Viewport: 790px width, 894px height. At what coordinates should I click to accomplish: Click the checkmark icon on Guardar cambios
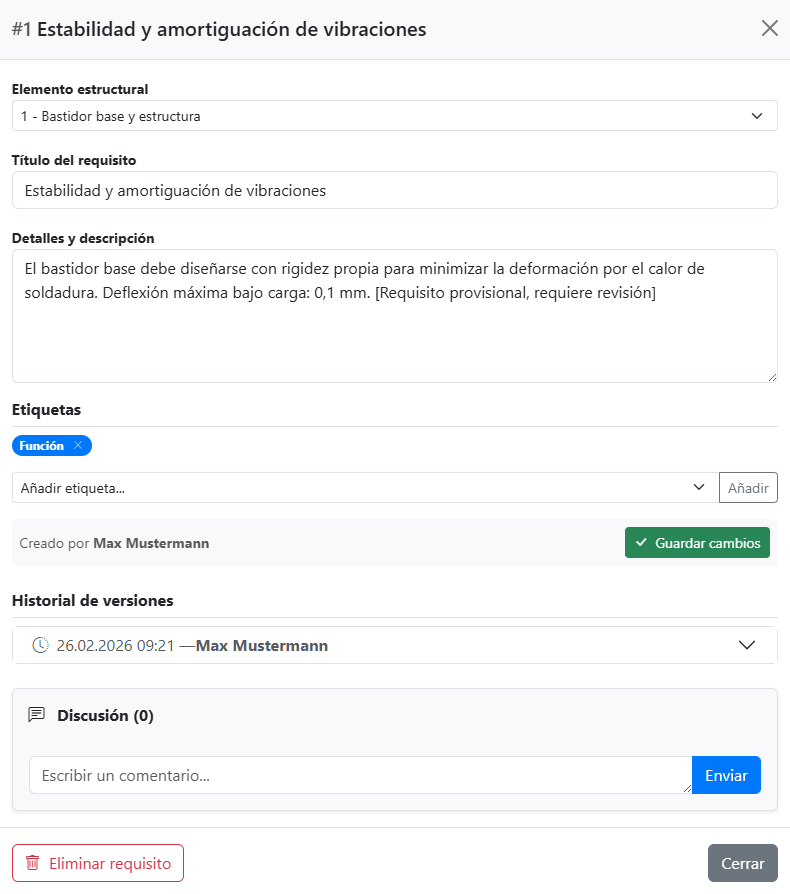click(x=641, y=543)
